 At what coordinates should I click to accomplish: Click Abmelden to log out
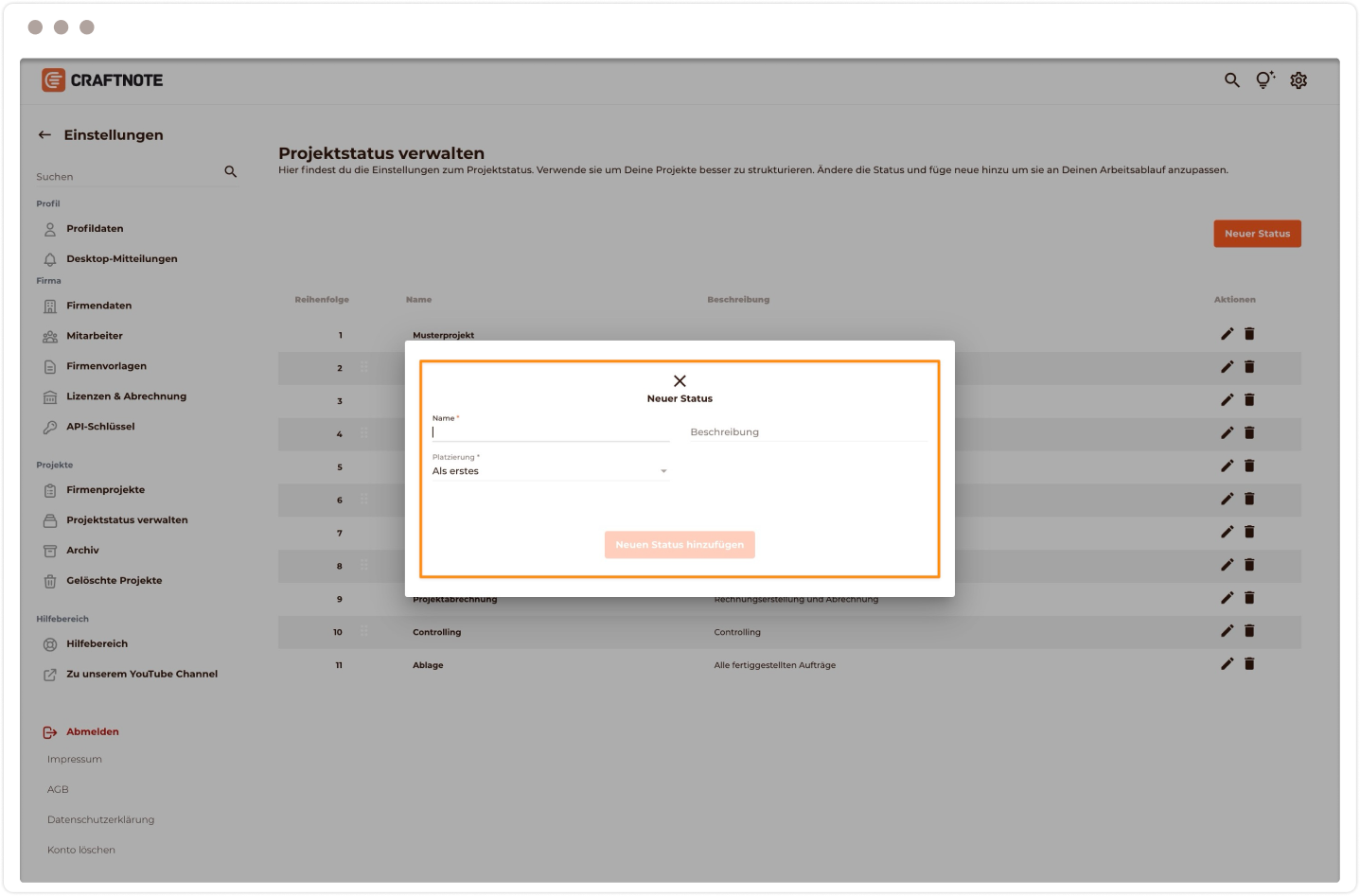(x=92, y=732)
